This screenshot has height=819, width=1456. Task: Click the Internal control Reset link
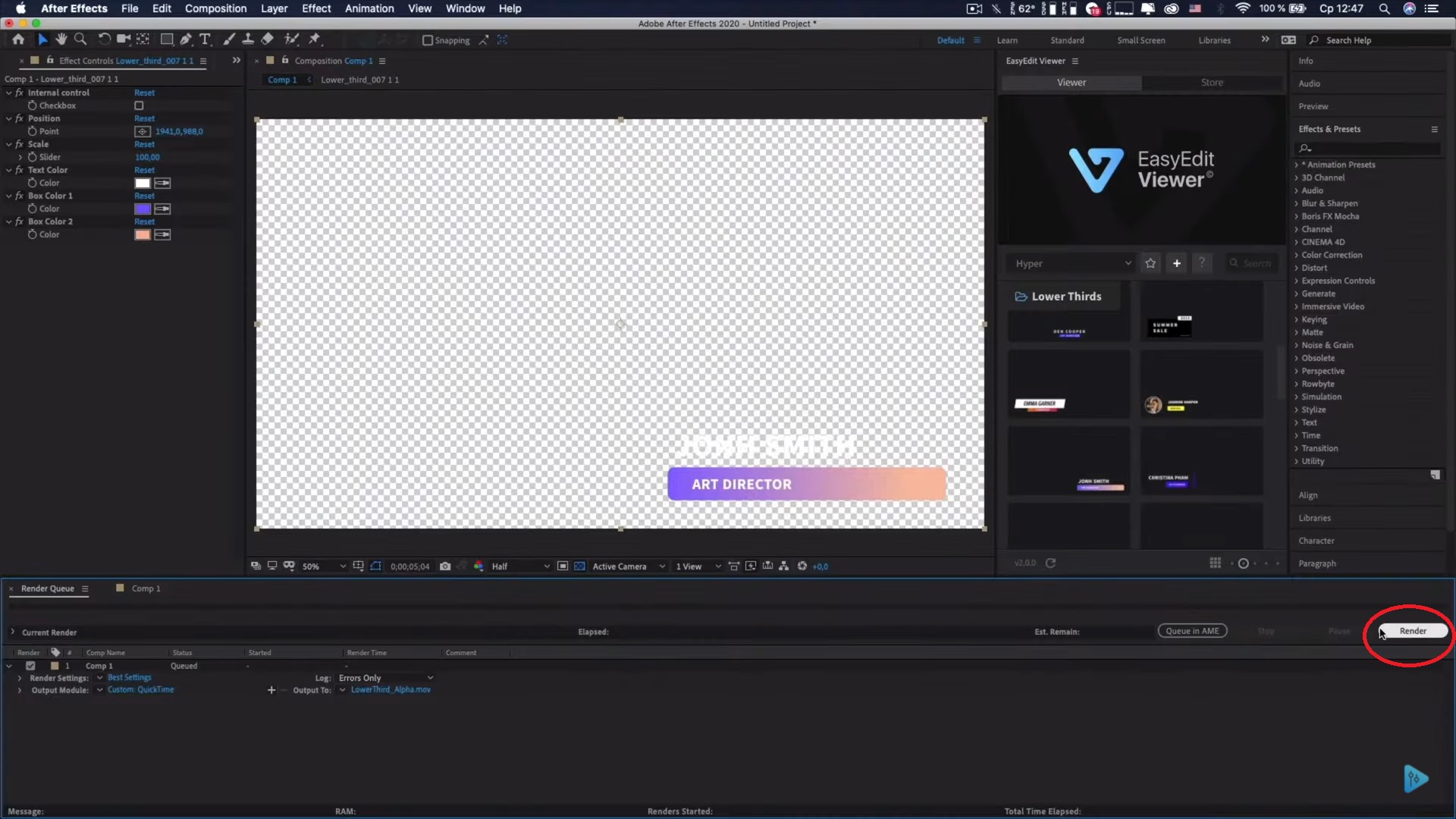click(x=144, y=92)
